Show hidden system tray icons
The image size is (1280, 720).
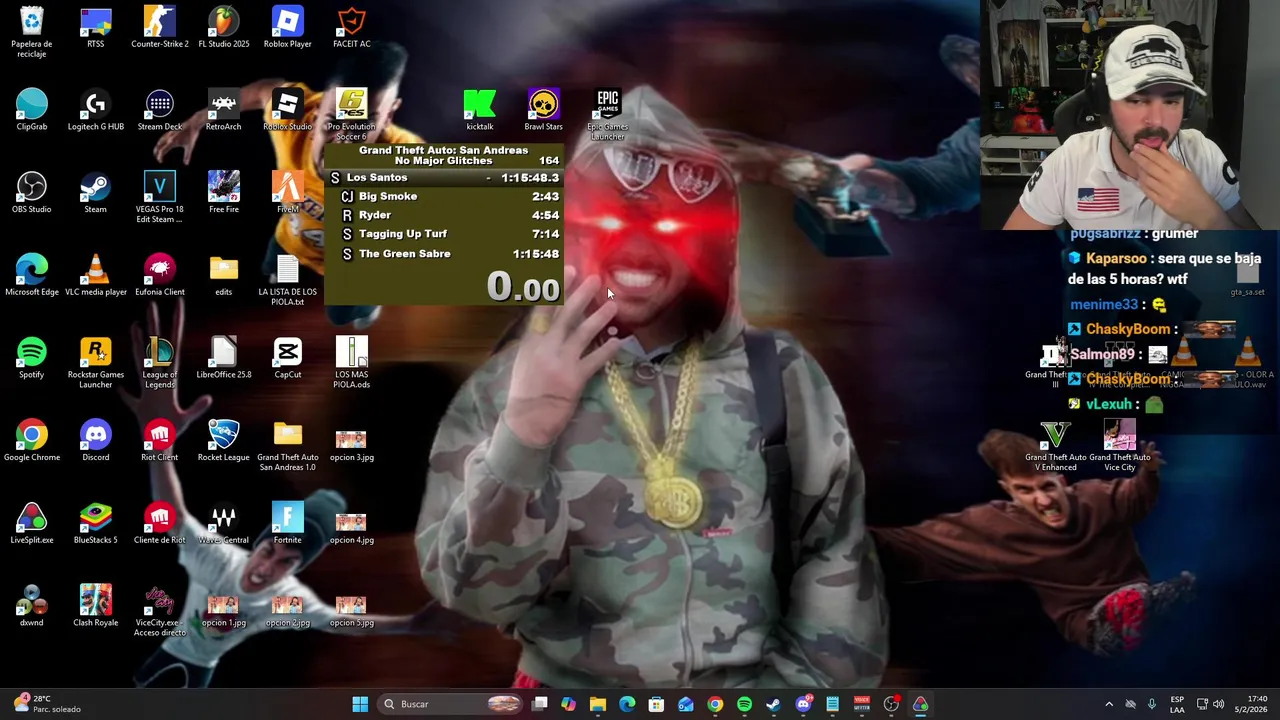click(x=1108, y=704)
